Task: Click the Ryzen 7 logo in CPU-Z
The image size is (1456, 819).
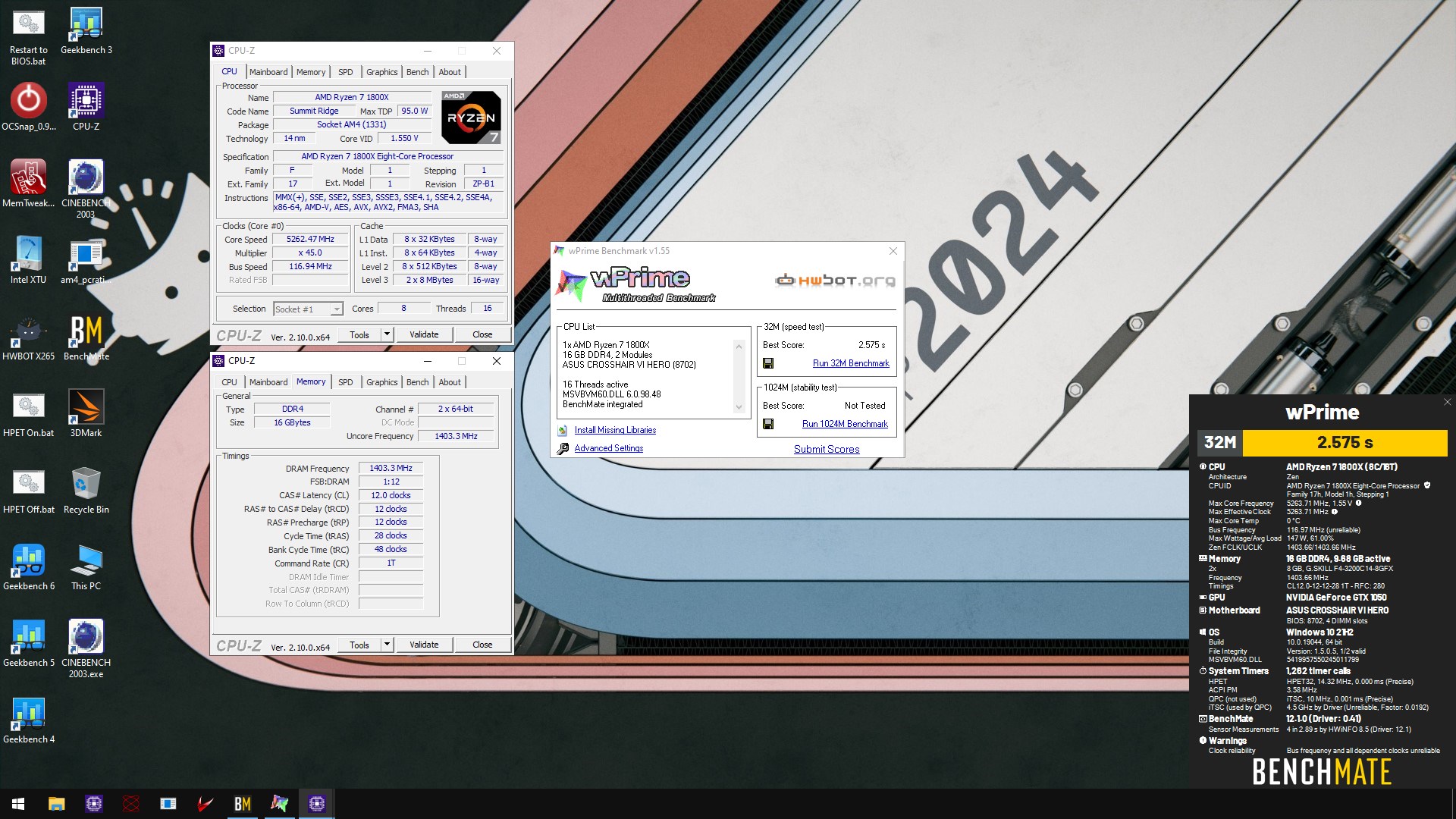Action: (x=471, y=118)
